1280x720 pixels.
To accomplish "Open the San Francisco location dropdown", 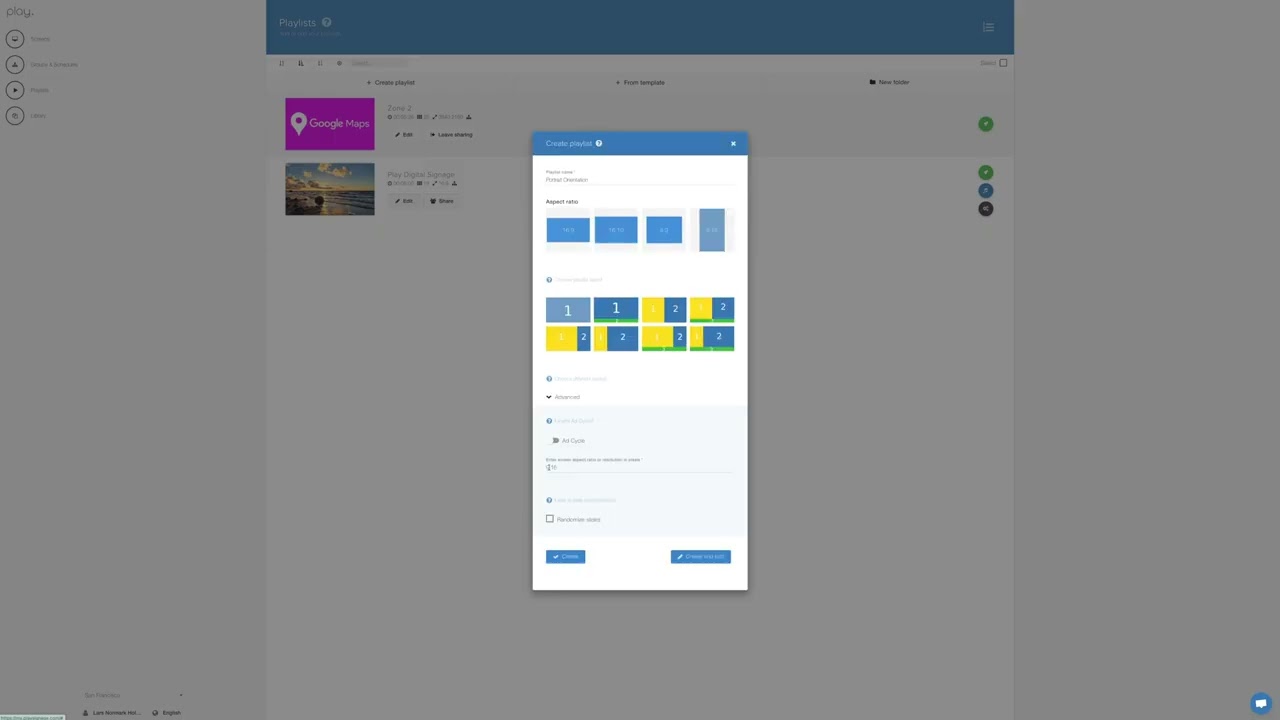I will 133,695.
